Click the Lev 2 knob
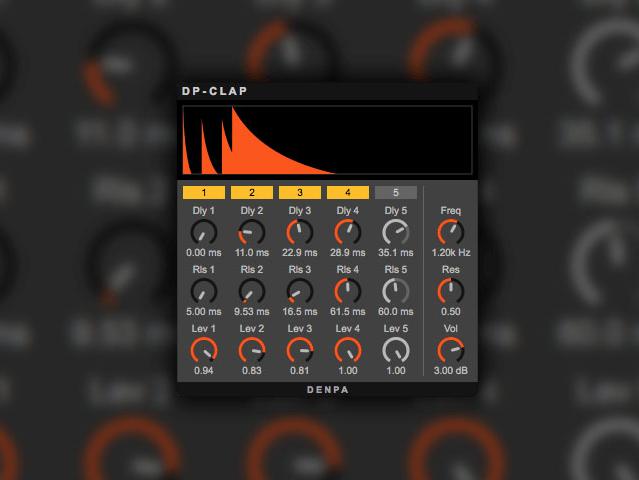This screenshot has height=480, width=639. coord(252,350)
